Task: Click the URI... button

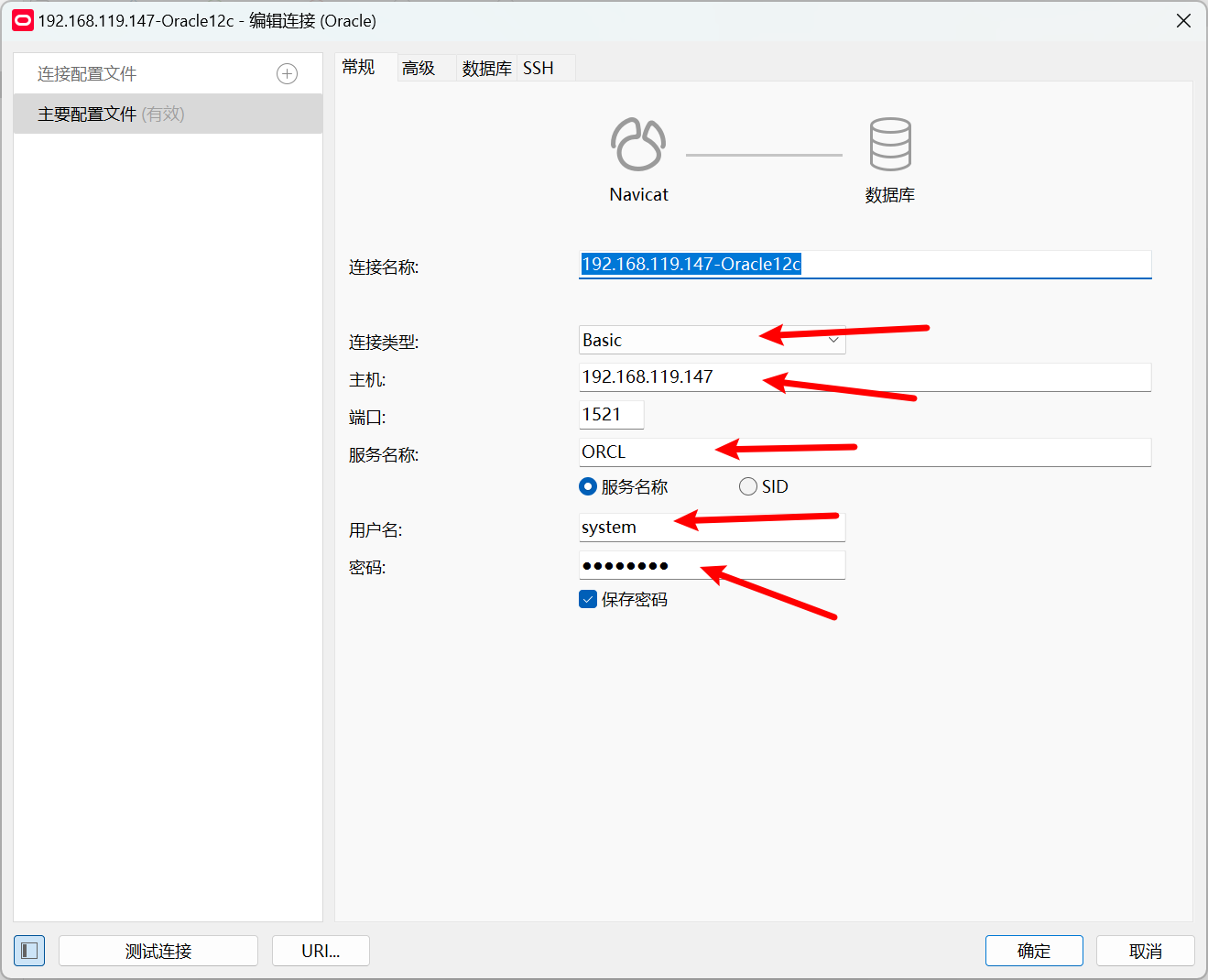Action: [x=321, y=951]
